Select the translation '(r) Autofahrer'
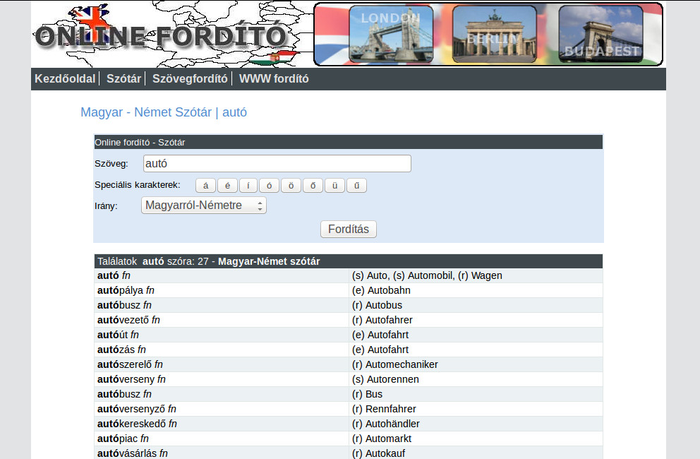The height and width of the screenshot is (459, 700). (382, 320)
